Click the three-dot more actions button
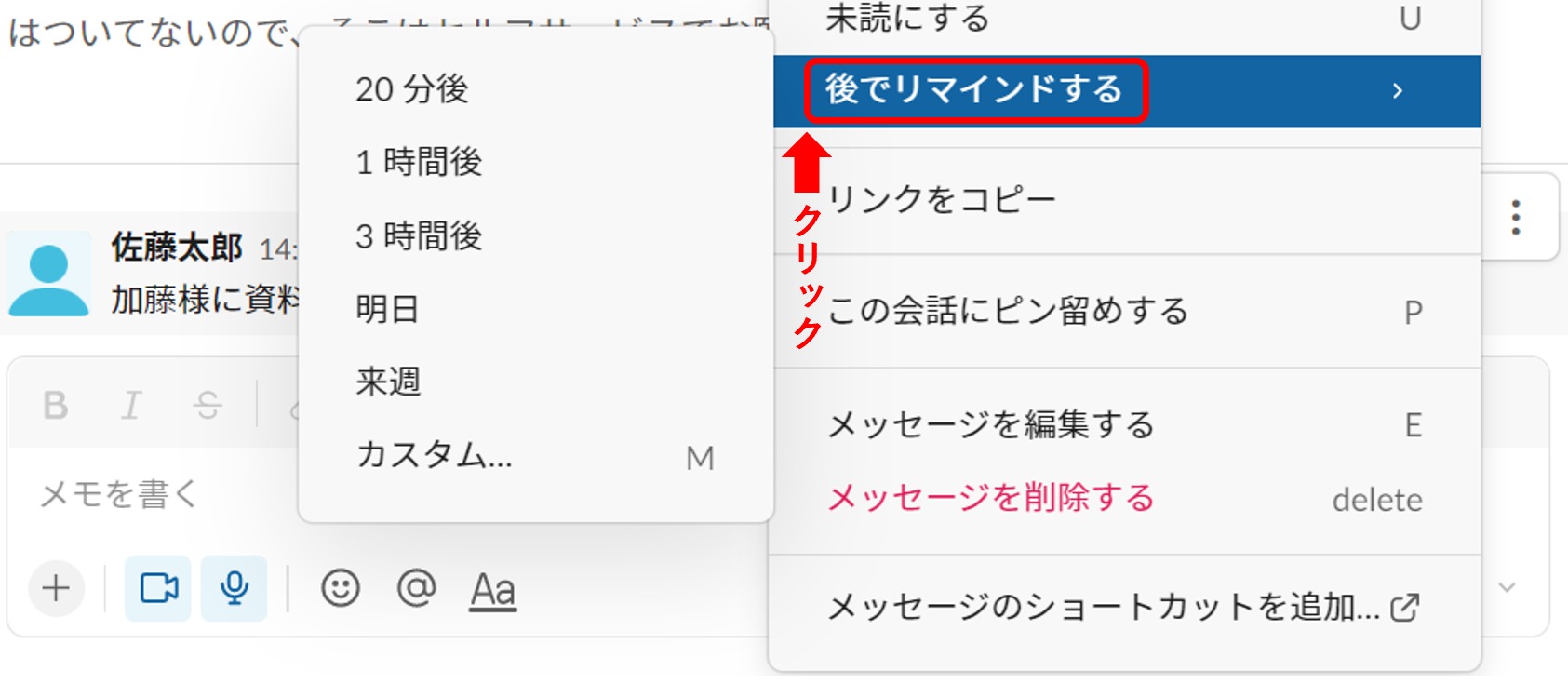 point(1516,218)
